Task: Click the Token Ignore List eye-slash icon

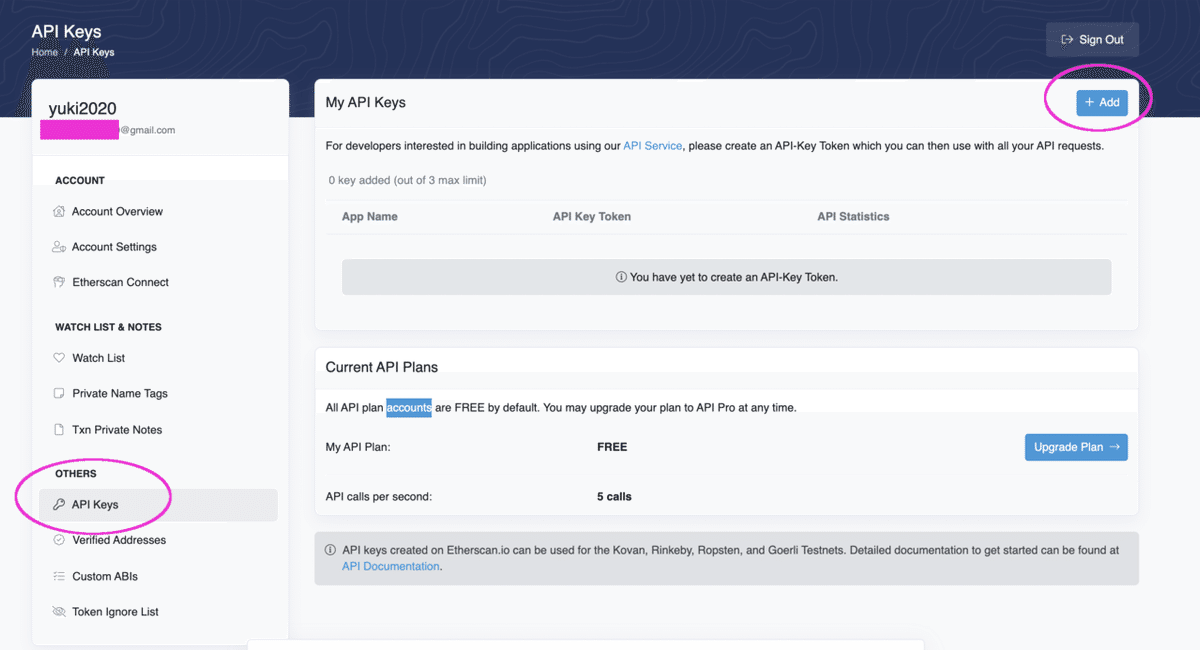Action: (x=59, y=612)
